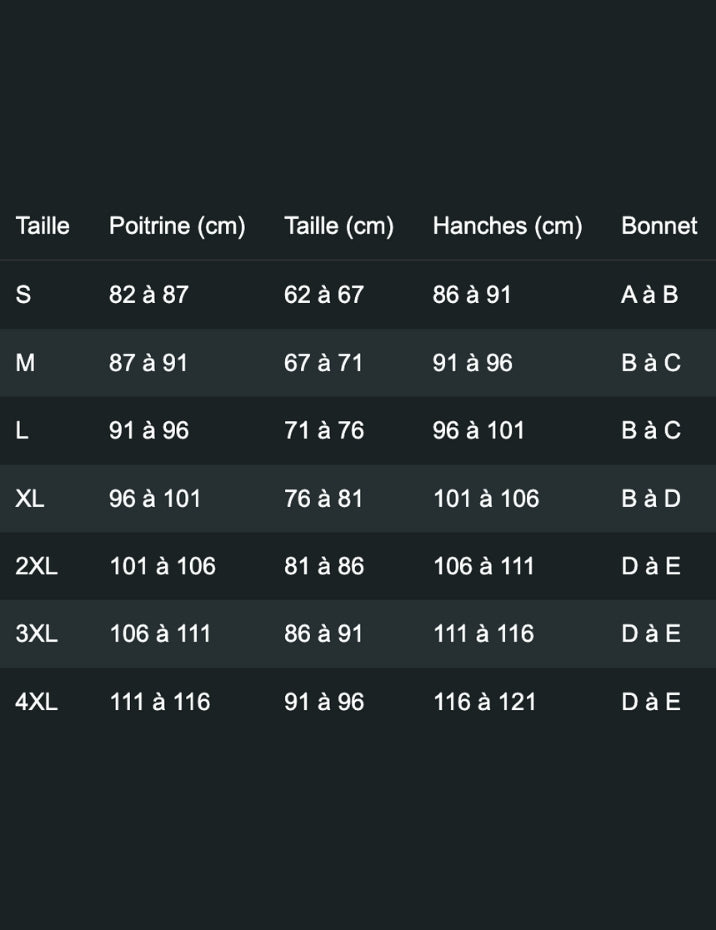Click the chest value 82 à 87
This screenshot has width=716, height=930.
click(x=149, y=295)
